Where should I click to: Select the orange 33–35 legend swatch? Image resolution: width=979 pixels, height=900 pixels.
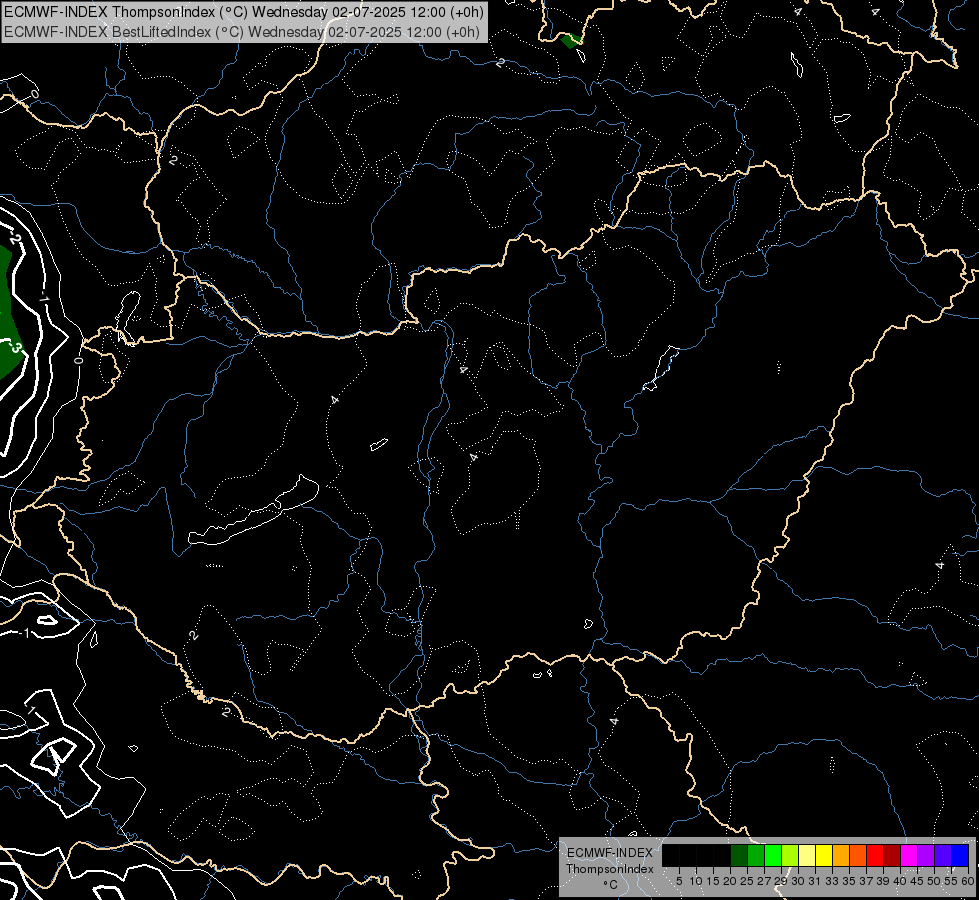841,856
